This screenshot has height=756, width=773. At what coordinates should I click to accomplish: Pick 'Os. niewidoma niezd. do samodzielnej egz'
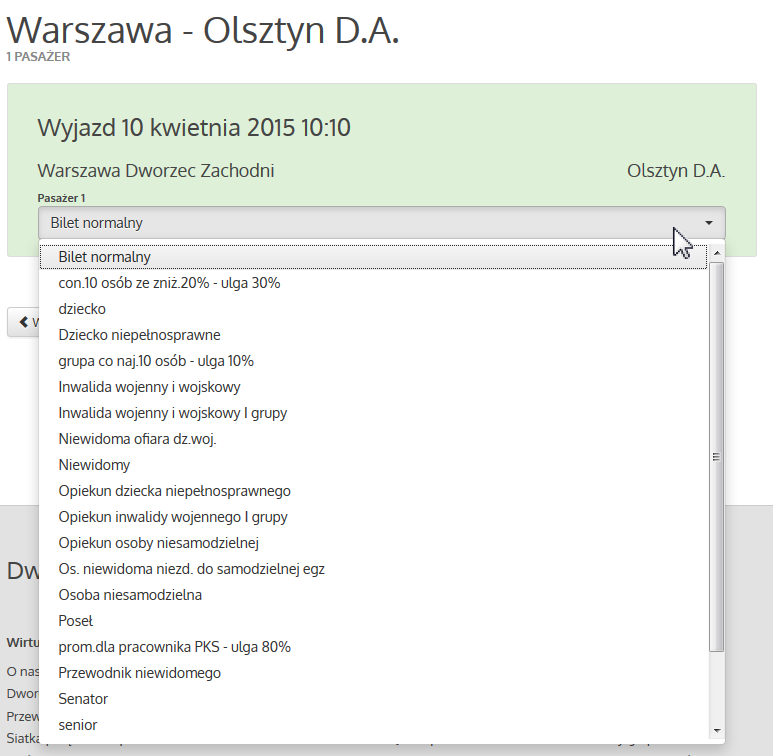click(x=373, y=569)
